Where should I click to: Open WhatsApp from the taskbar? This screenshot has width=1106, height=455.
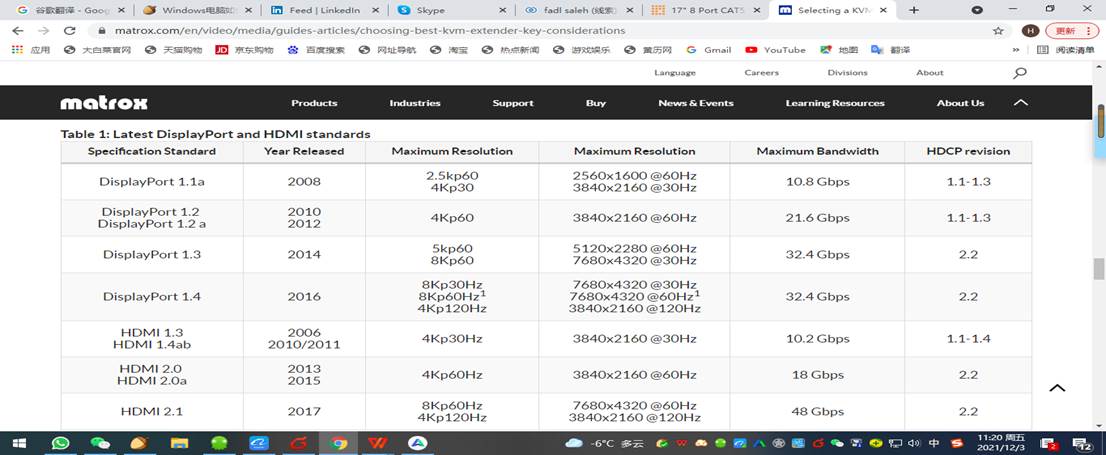61,443
